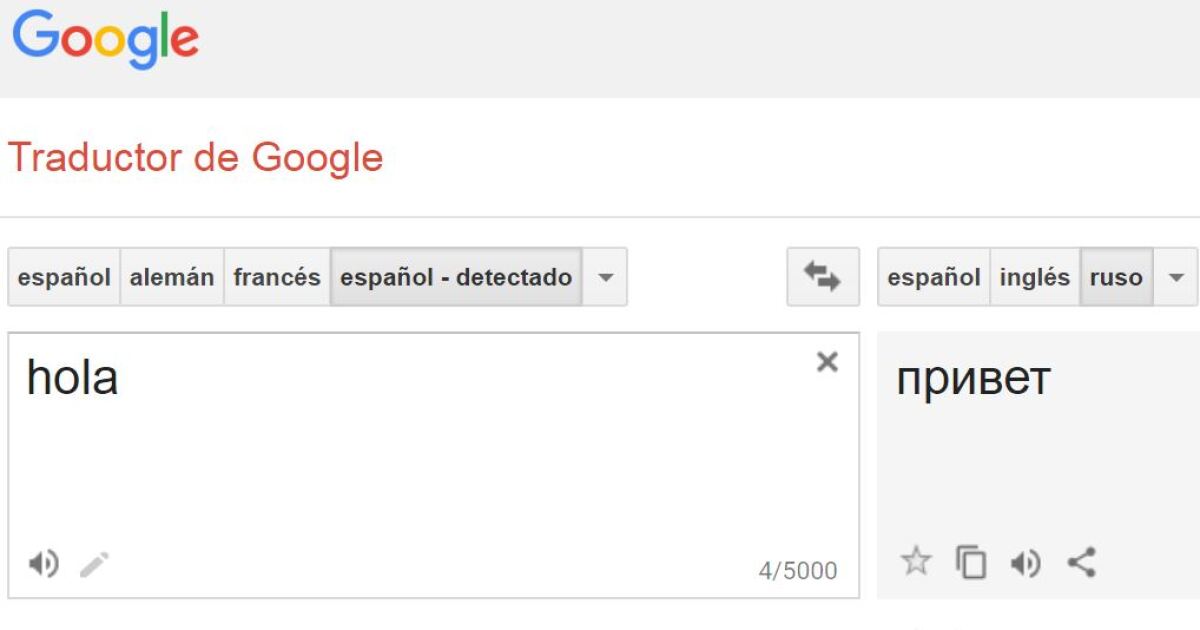This screenshot has height=630, width=1200.
Task: Open the Traductor de Google title link
Action: click(x=195, y=158)
